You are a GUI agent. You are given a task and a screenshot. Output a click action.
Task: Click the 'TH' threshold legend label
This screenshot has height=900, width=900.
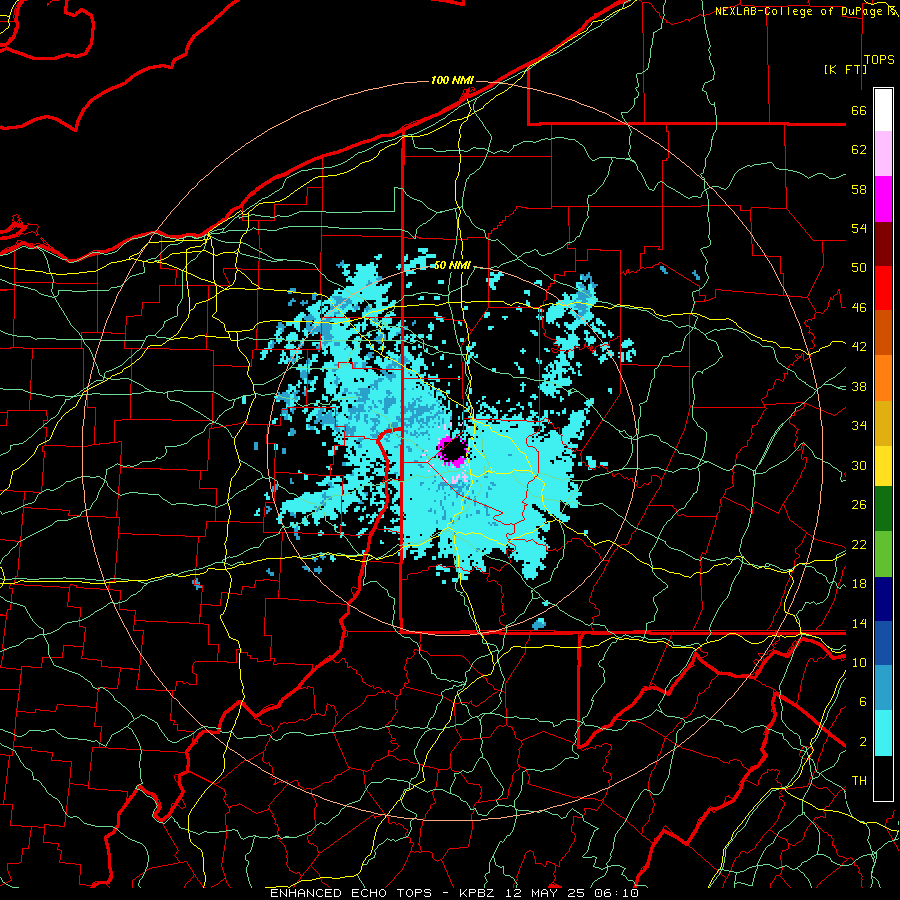[859, 781]
